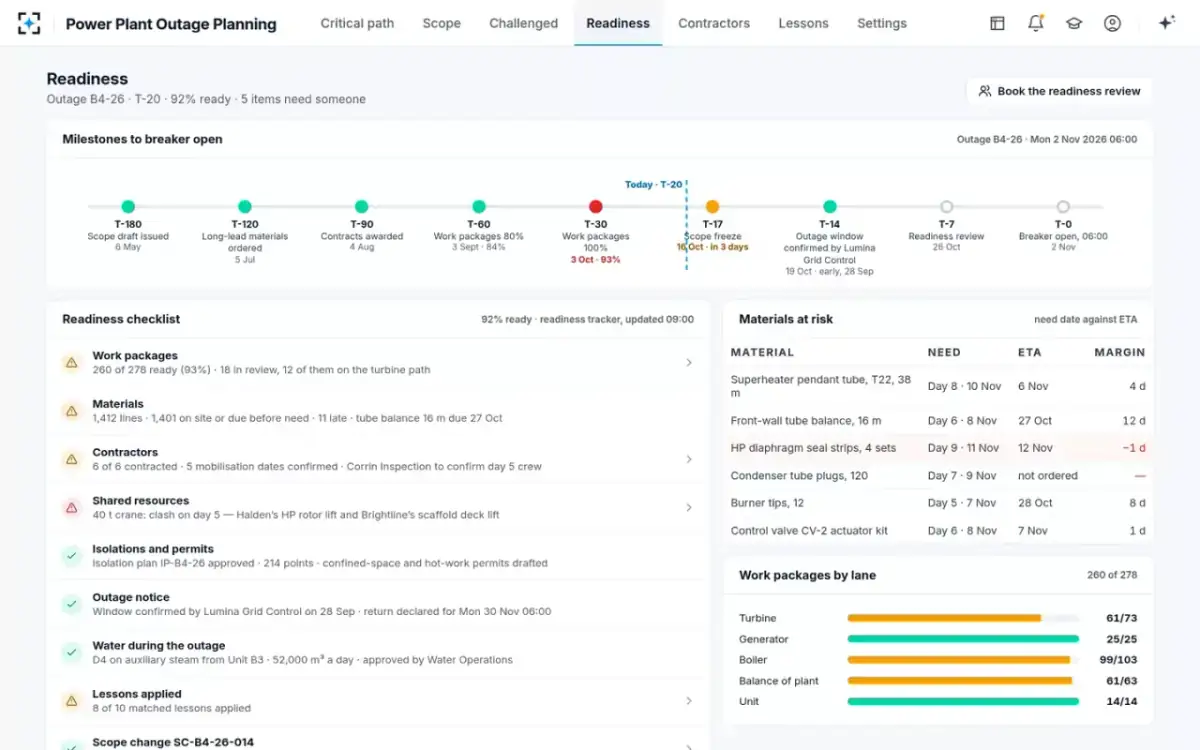
Task: Expand the Contractors row chevron
Action: coord(689,459)
